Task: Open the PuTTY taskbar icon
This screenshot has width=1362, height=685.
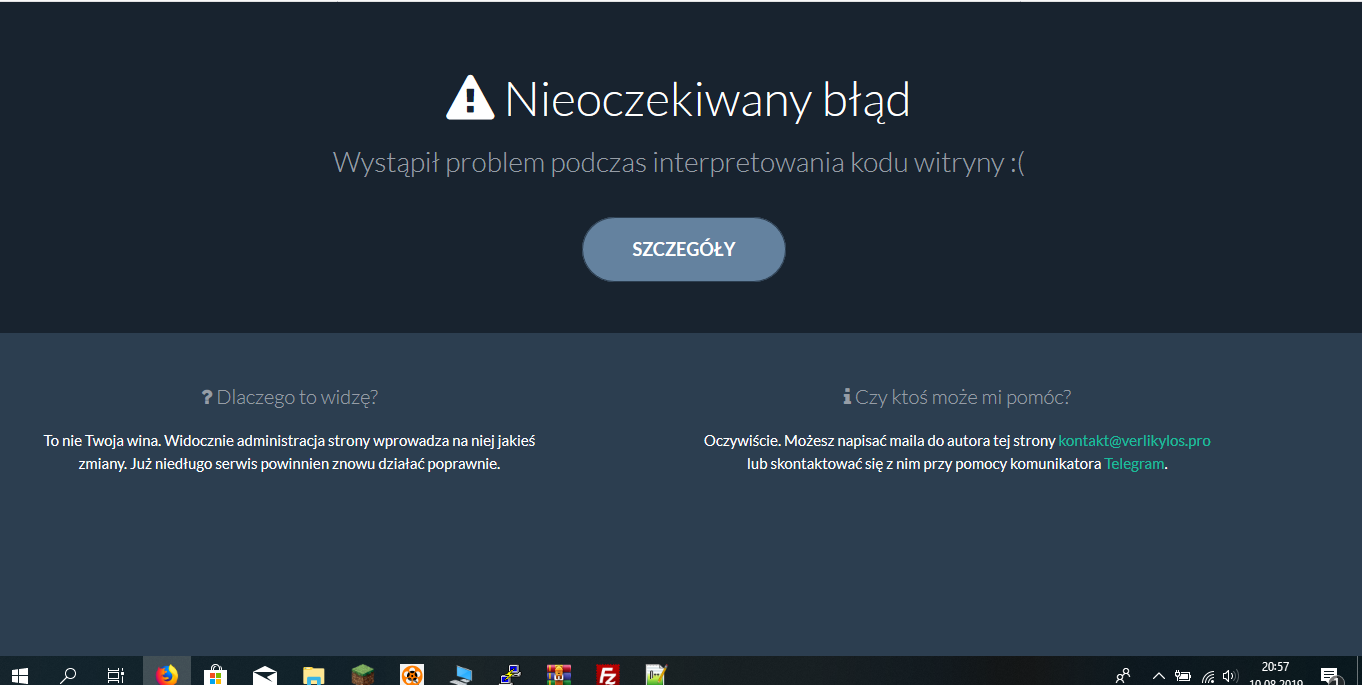Action: point(510,675)
